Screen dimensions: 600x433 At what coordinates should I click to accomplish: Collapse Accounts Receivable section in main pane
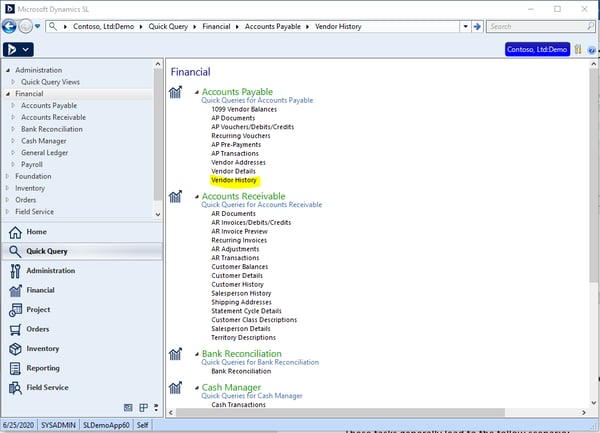[197, 197]
